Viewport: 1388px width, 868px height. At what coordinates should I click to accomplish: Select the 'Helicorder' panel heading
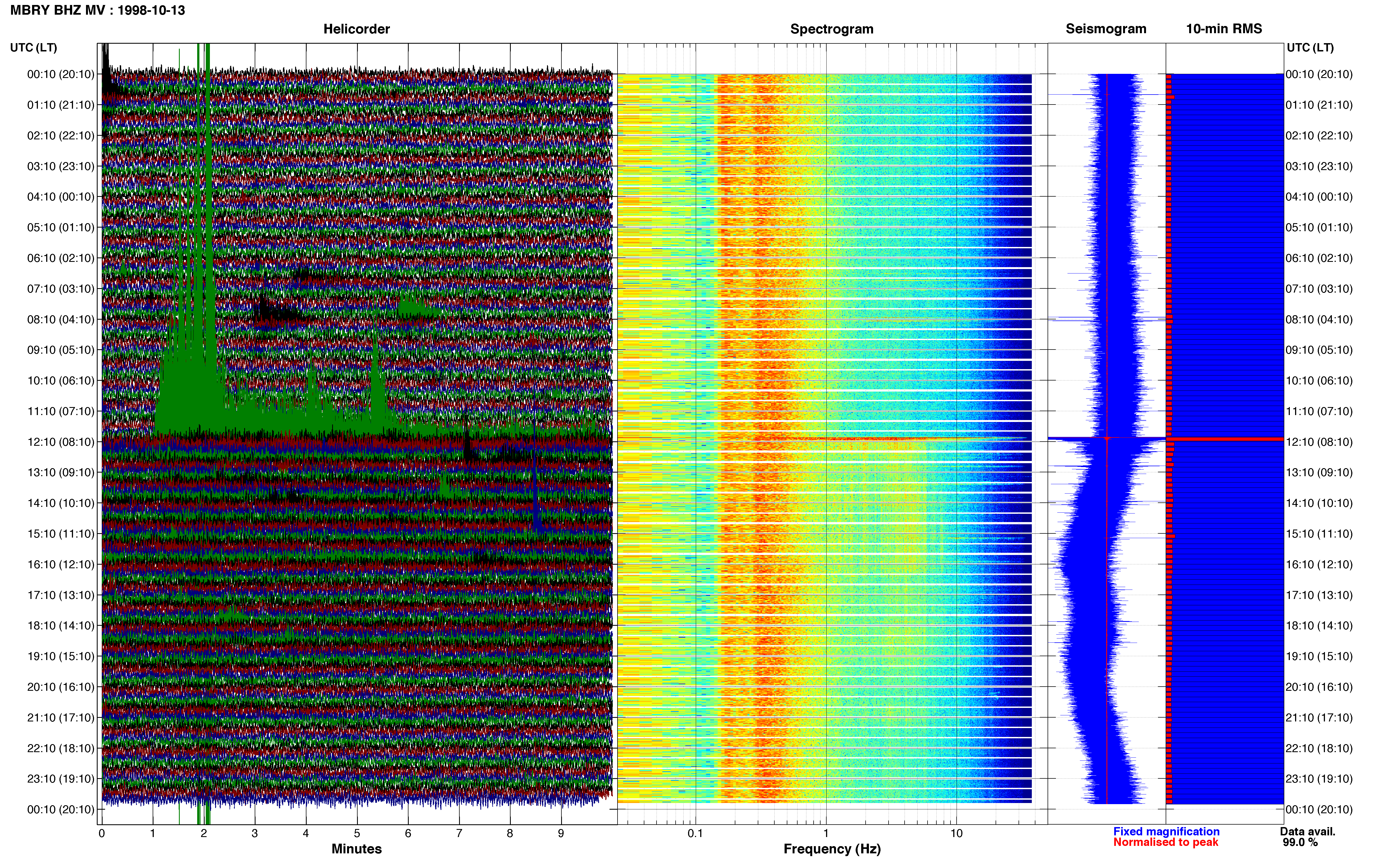(356, 29)
